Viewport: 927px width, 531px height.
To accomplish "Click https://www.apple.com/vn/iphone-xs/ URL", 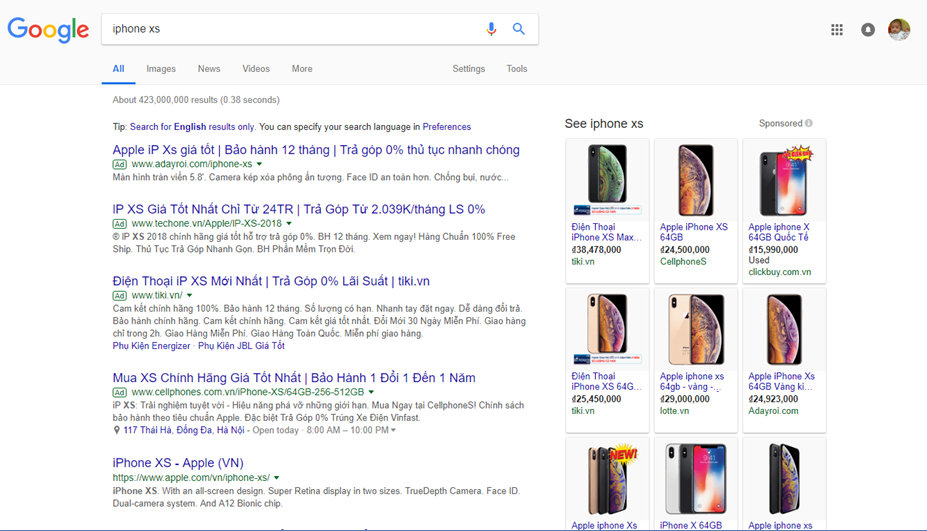I will point(191,477).
